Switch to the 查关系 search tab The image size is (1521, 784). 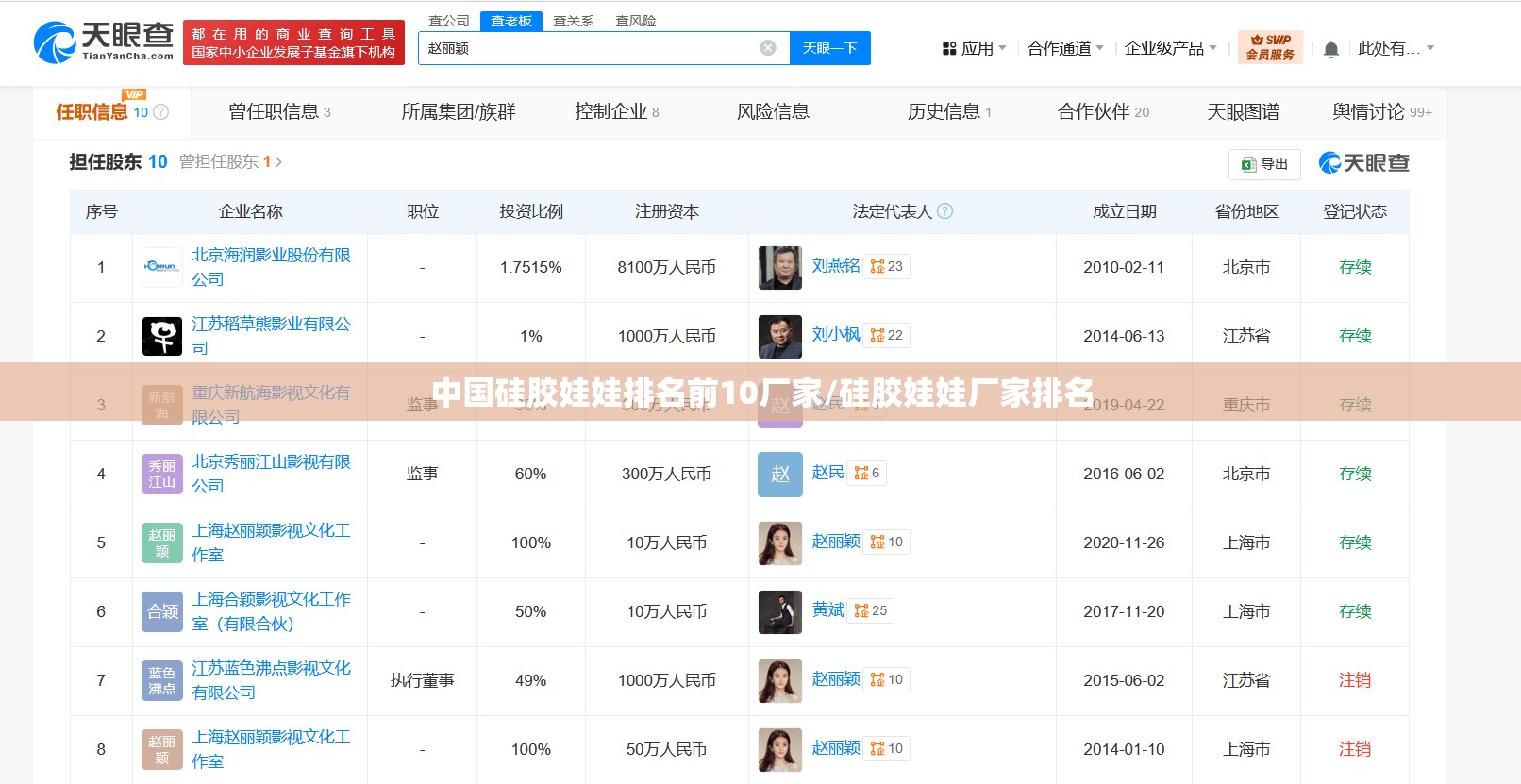574,21
